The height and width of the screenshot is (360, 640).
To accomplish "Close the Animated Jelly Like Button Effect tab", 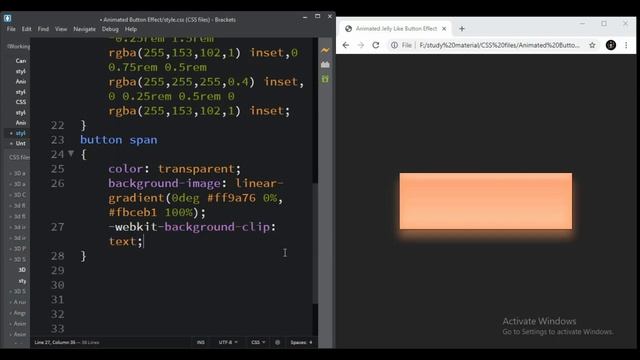I will click(444, 29).
